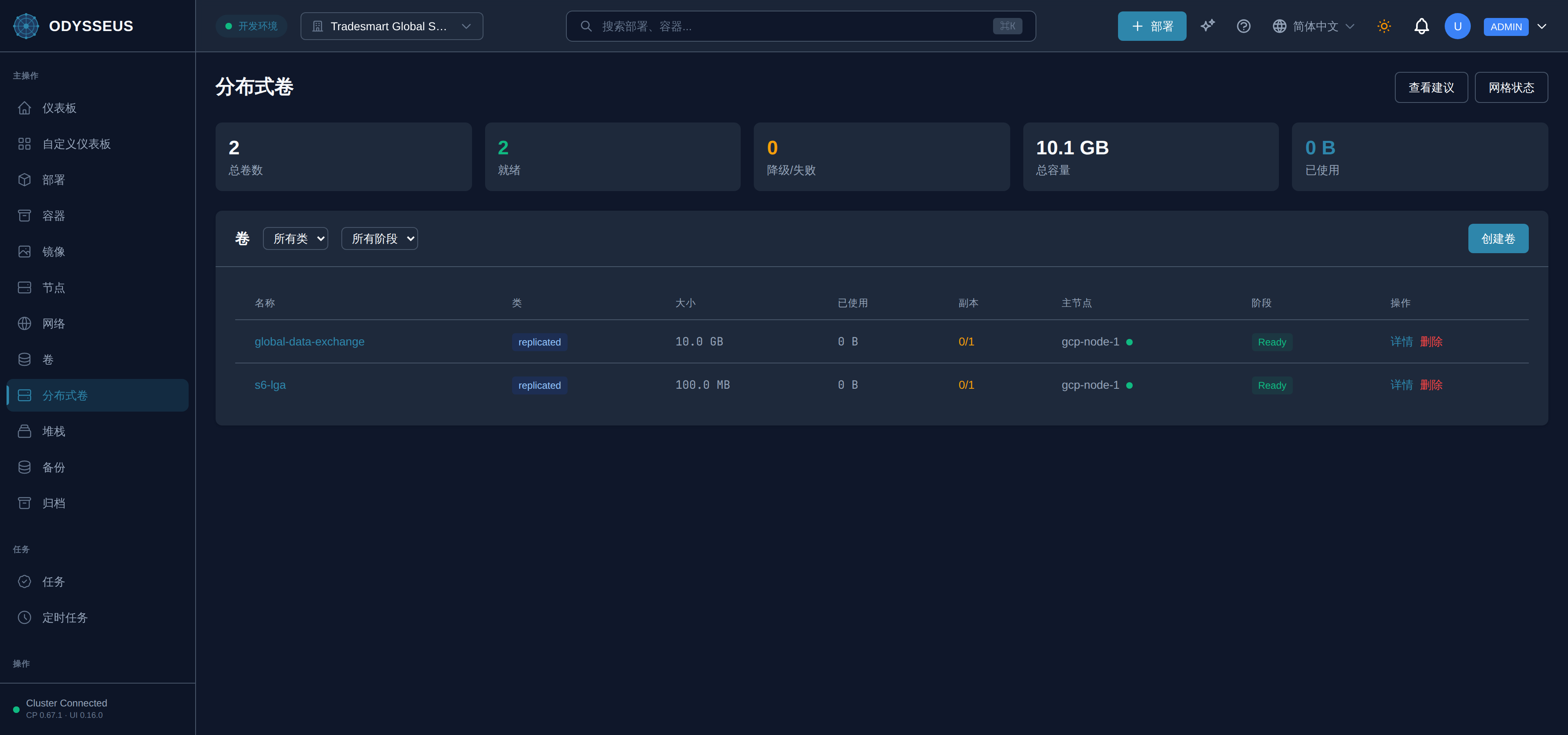Click the 任务 checkmark icon in sidebar
The height and width of the screenshot is (735, 1568).
tap(24, 582)
